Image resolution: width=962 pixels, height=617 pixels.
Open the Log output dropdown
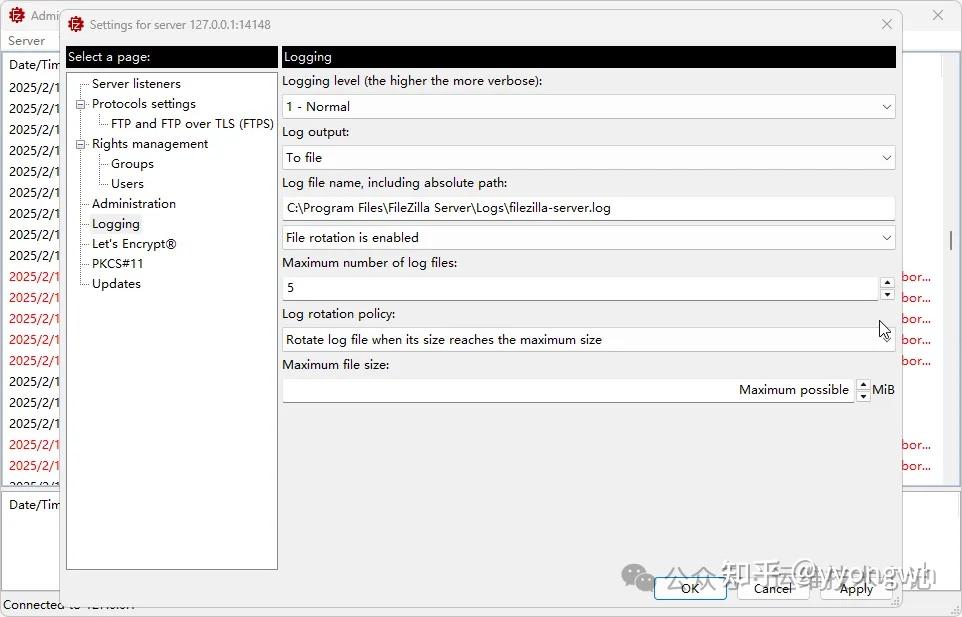(x=886, y=157)
